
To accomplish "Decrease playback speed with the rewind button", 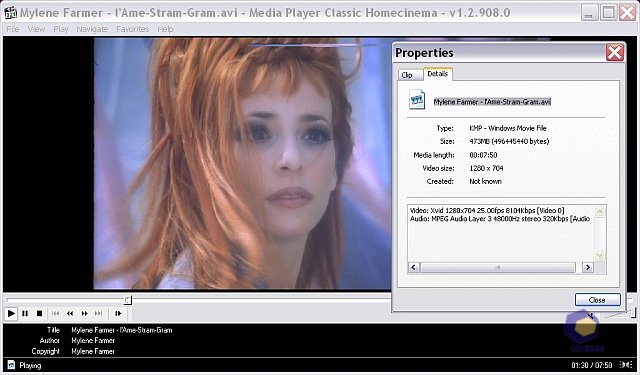I will (x=70, y=313).
